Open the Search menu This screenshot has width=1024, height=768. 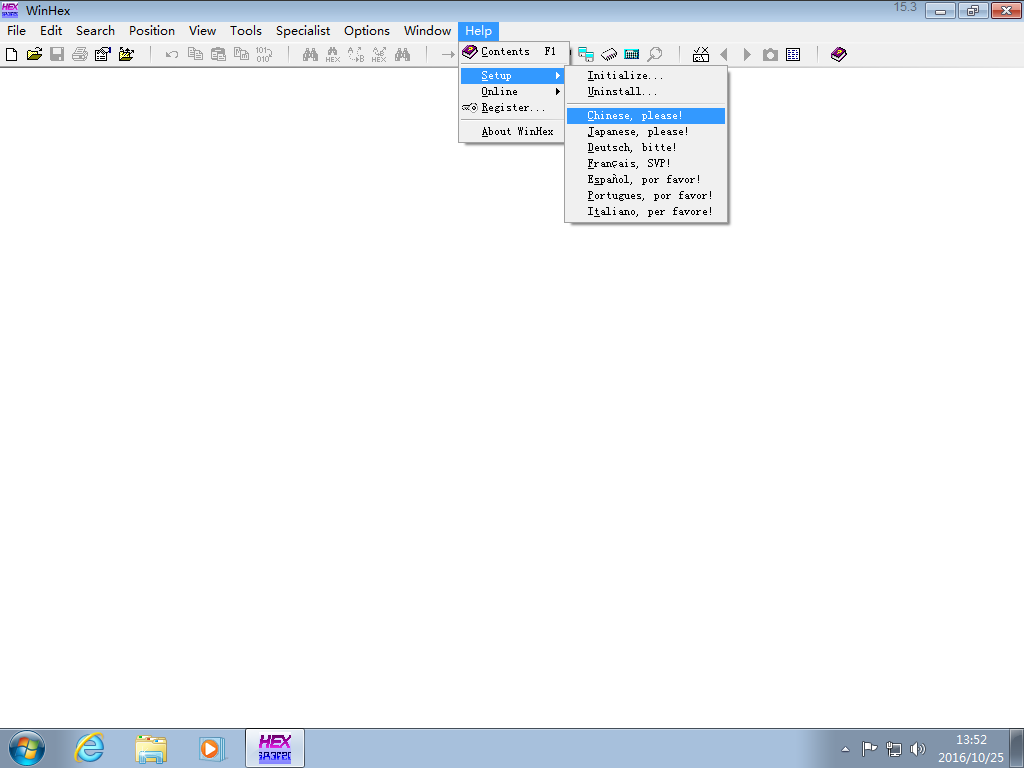[x=95, y=31]
